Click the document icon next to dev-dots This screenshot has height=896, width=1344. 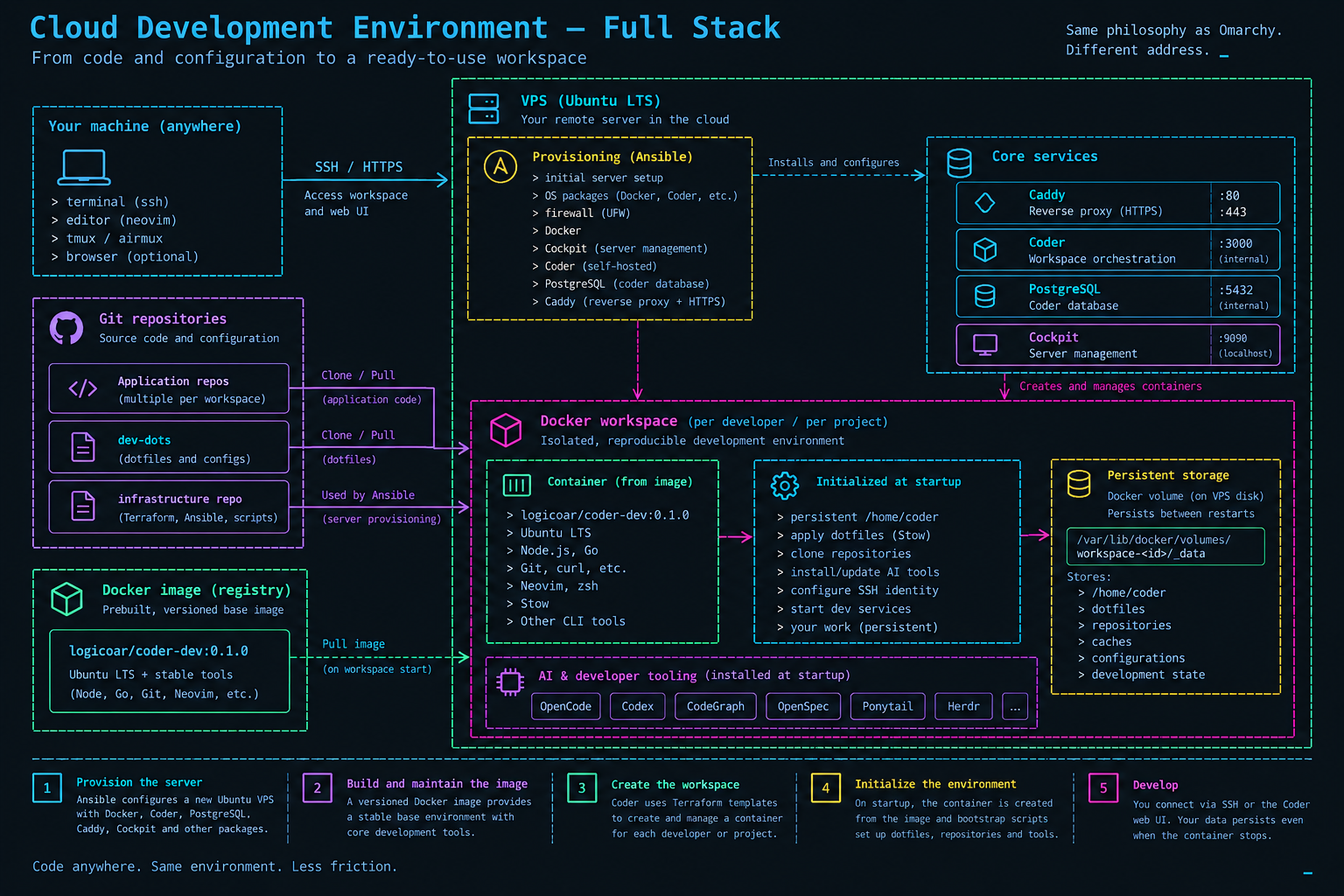point(83,447)
